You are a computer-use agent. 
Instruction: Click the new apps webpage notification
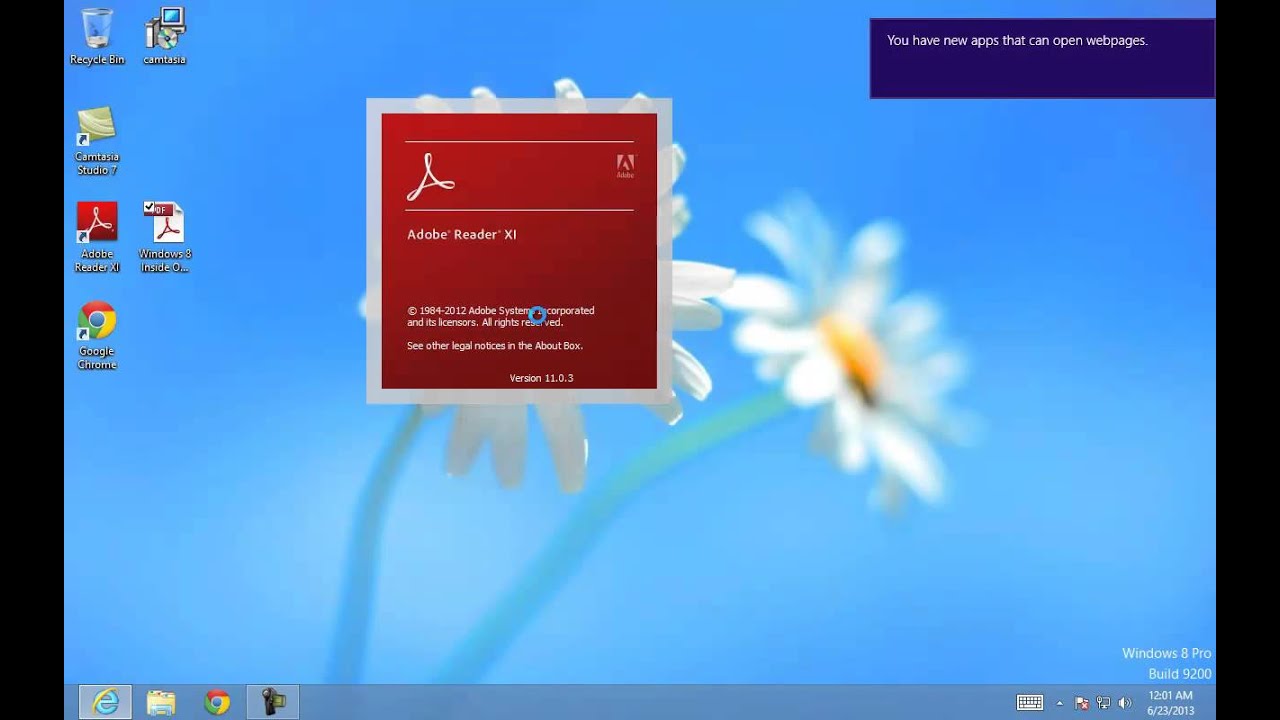click(x=1042, y=58)
